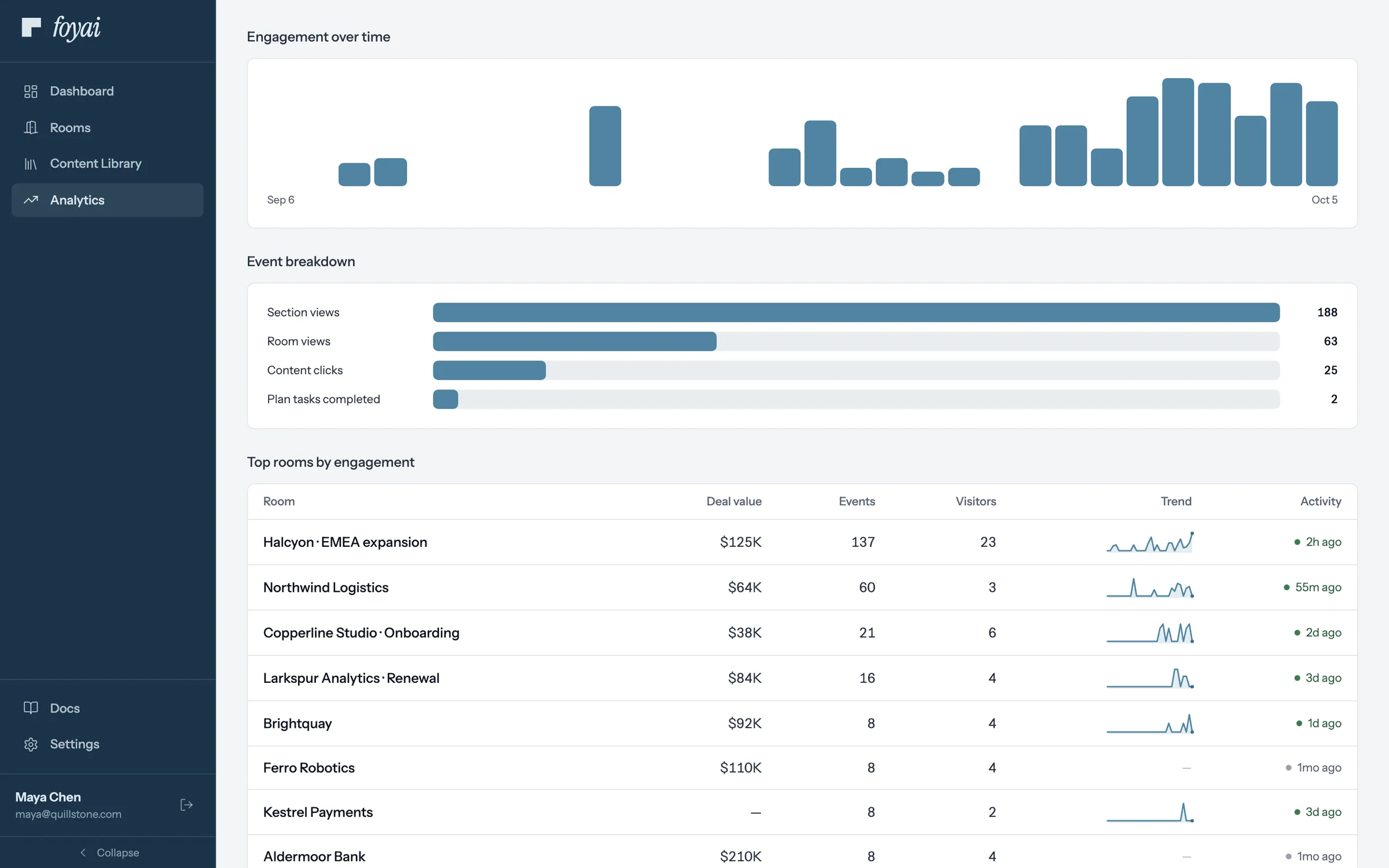
Task: Open the Docs link
Action: pos(107,708)
